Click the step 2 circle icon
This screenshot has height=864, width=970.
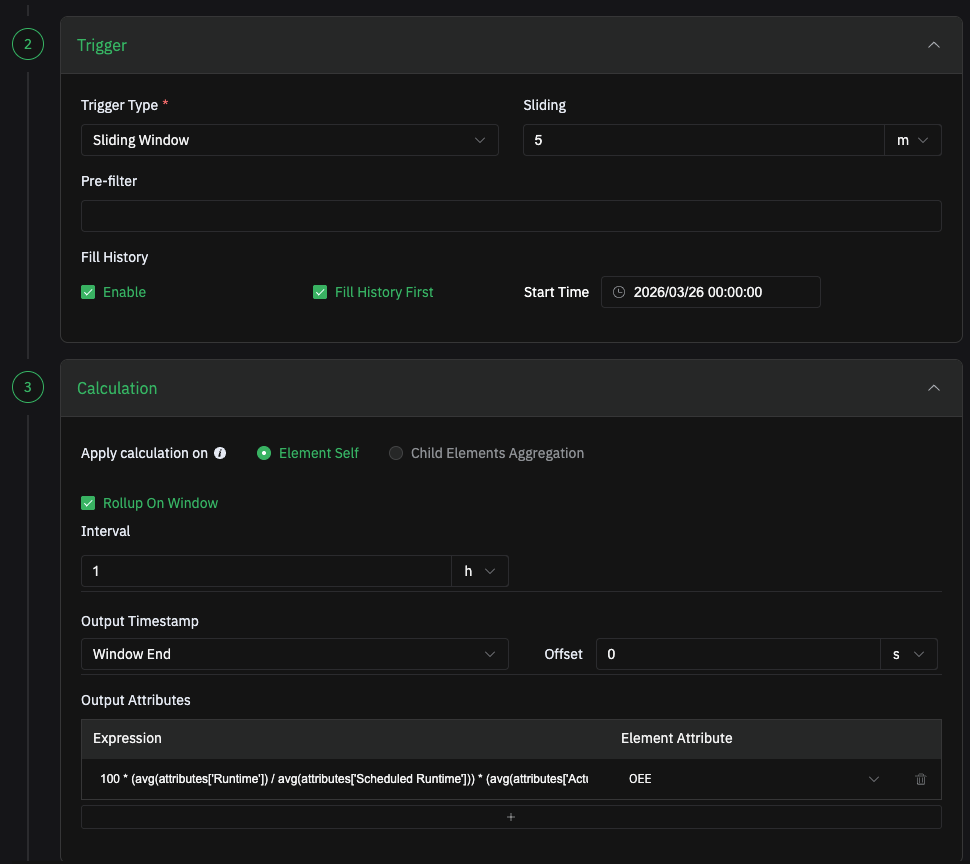pyautogui.click(x=28, y=45)
